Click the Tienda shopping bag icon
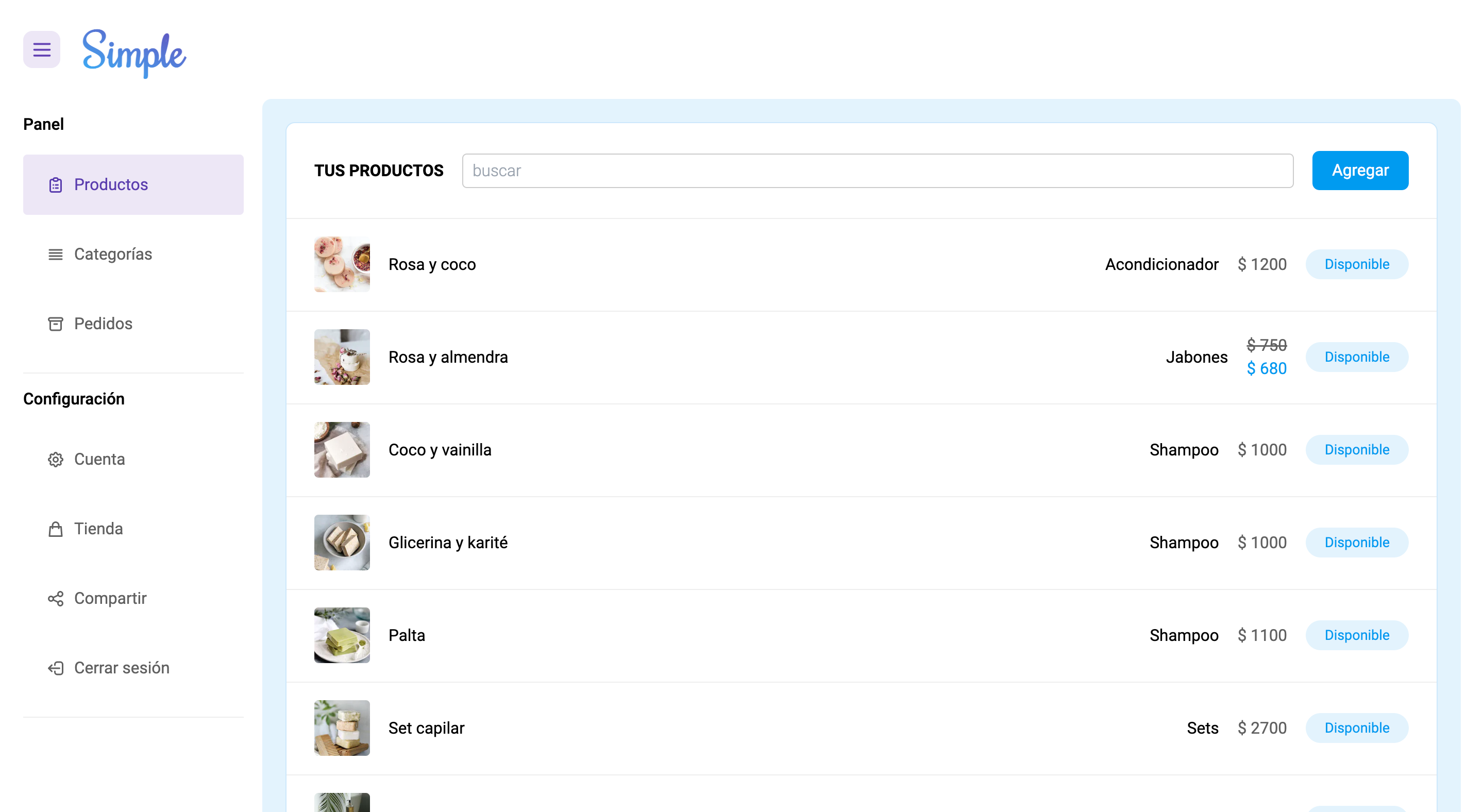Viewport: 1483px width, 812px height. point(55,529)
